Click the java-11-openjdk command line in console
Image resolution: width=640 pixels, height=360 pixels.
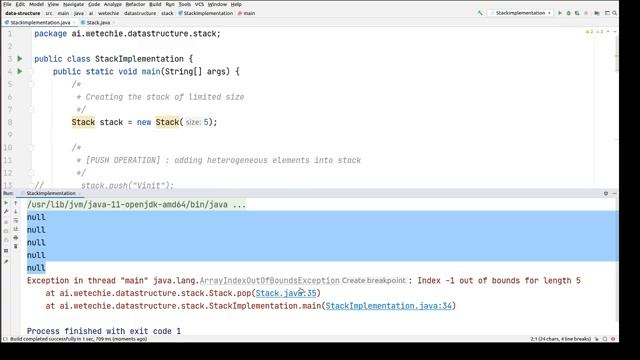tap(136, 204)
